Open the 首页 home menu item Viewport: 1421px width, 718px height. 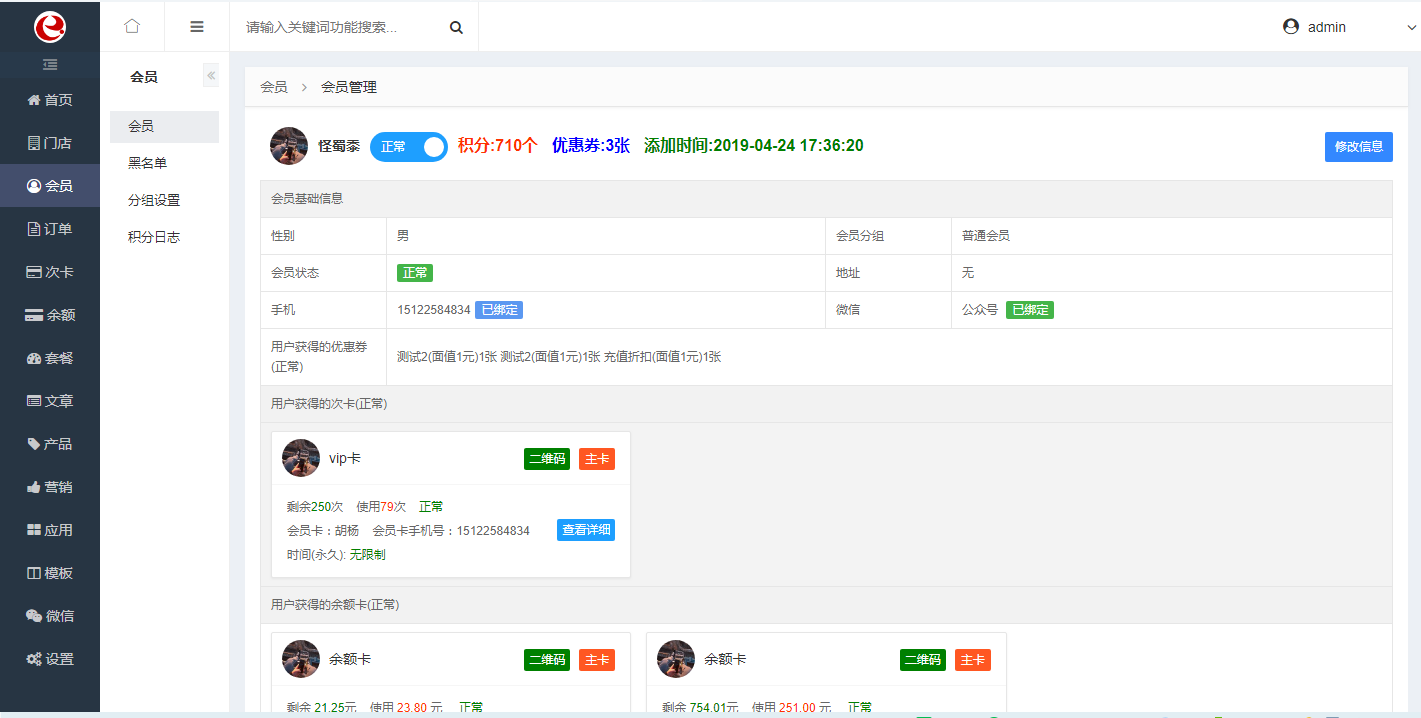click(50, 100)
